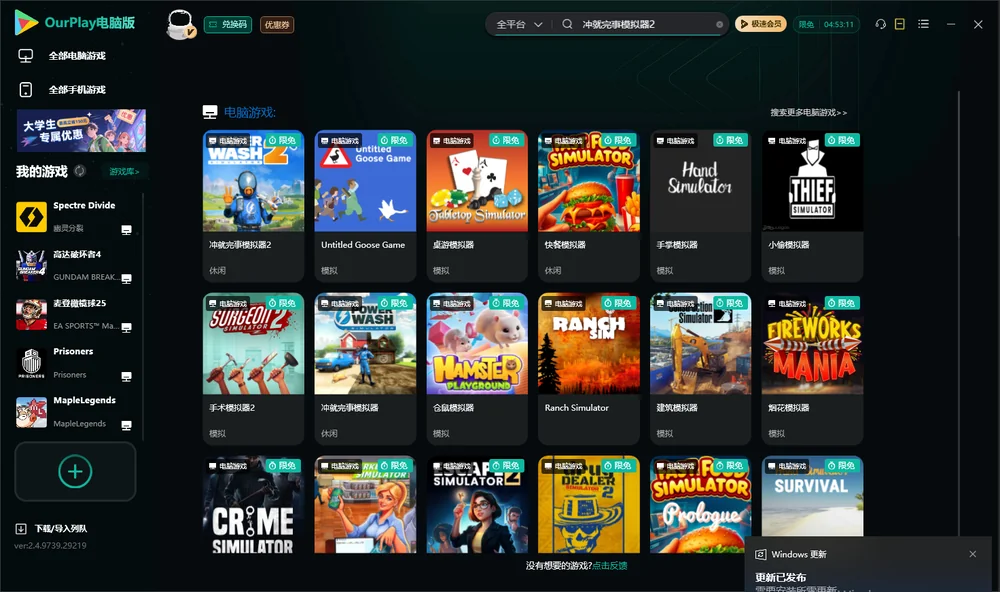Screen dimensions: 1000x592
Task: Open the 建筑模拟器 Construction Simulator card
Action: (x=700, y=368)
